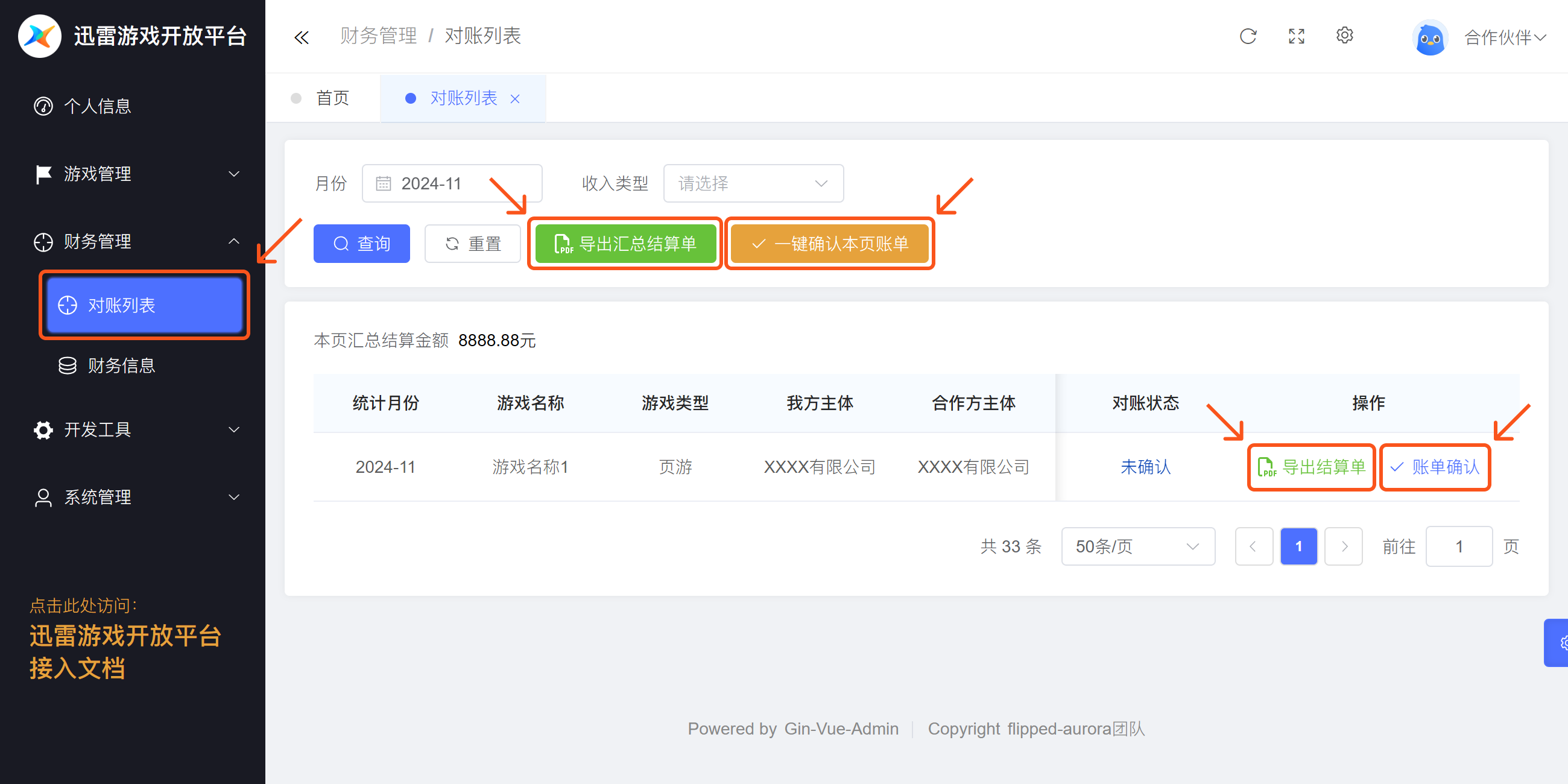
Task: Click the 8888.88元 total amount
Action: click(x=497, y=340)
